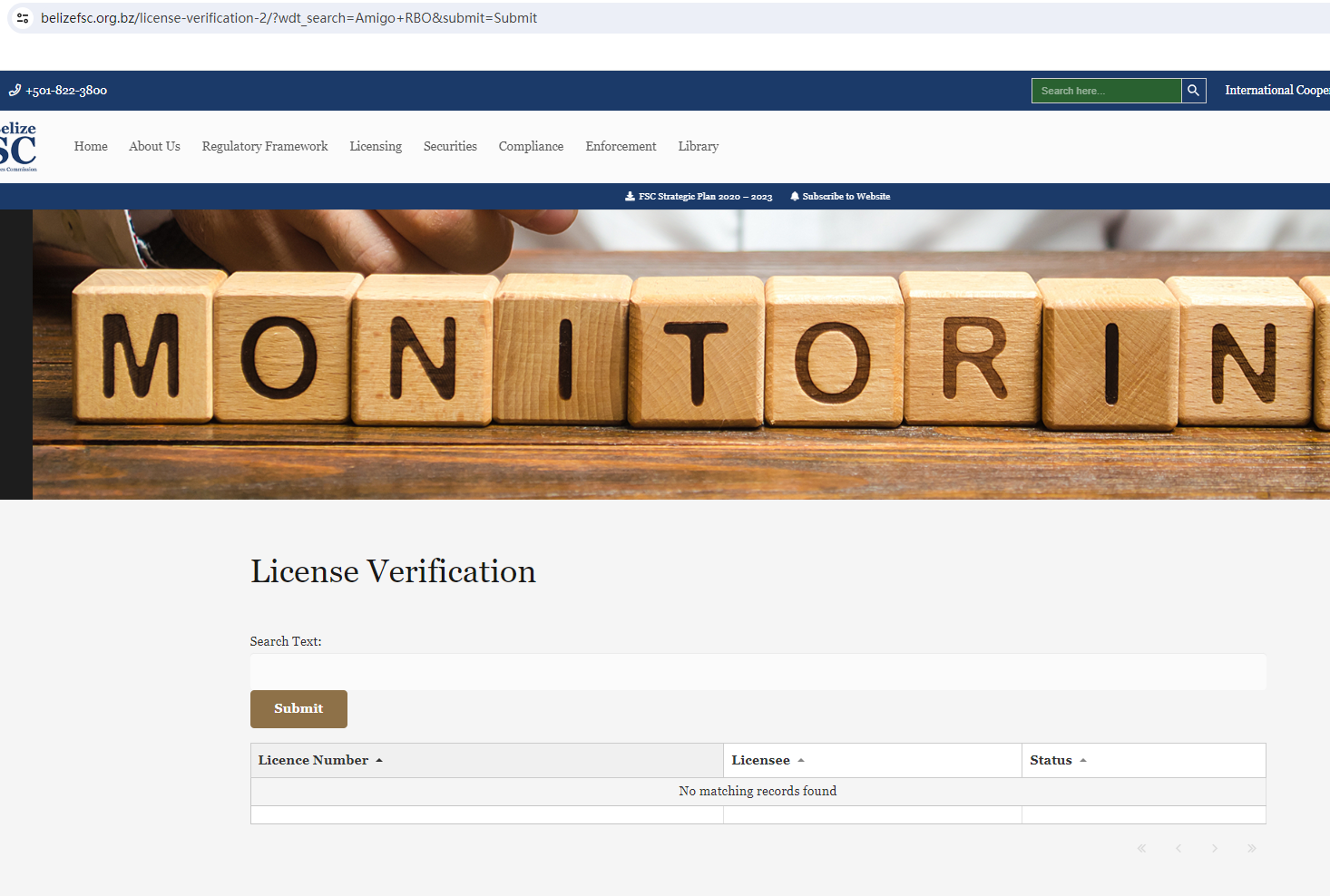Open the Compliance menu

[x=531, y=147]
